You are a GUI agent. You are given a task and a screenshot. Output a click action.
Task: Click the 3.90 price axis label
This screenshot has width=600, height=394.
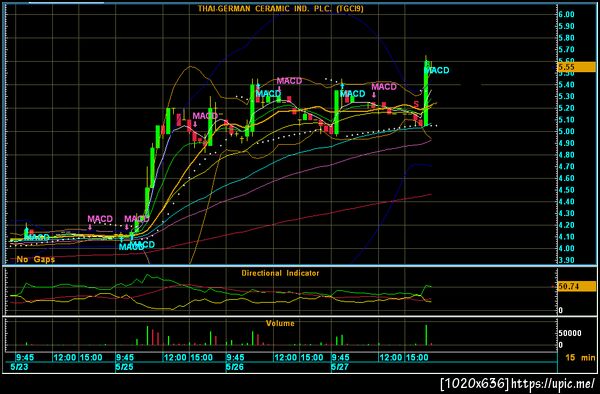coord(567,260)
